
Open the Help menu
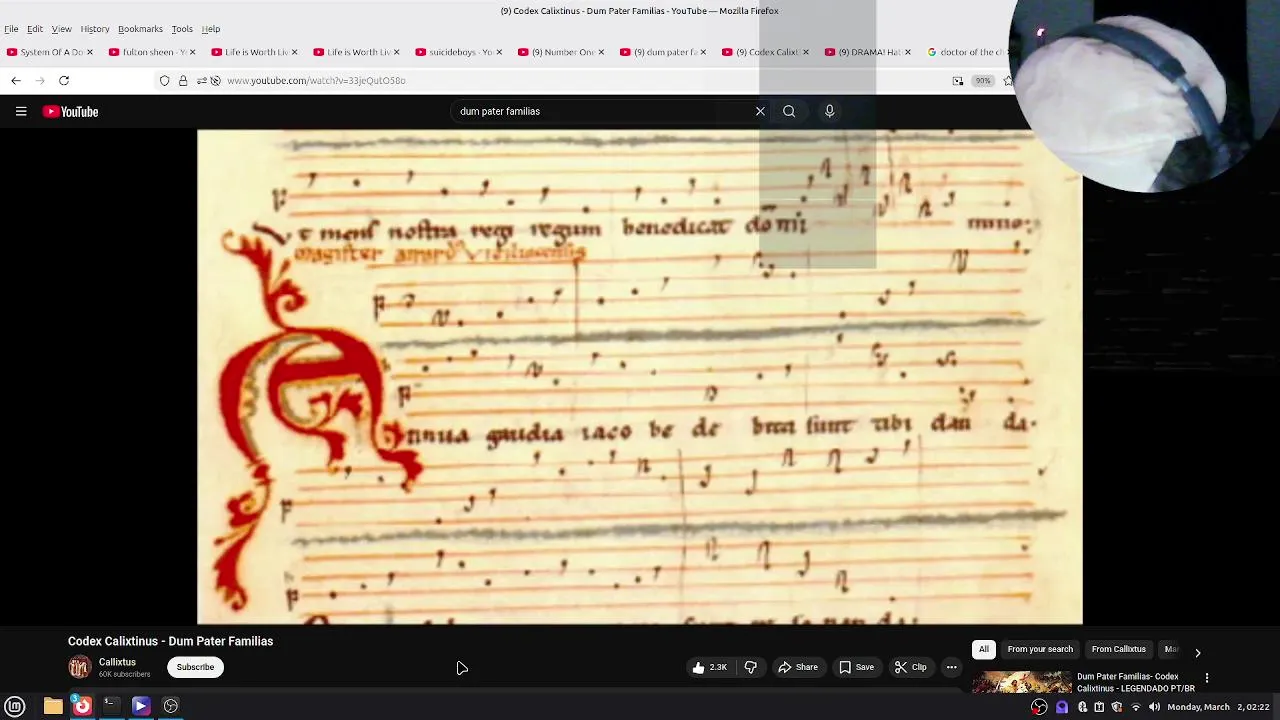[x=211, y=29]
